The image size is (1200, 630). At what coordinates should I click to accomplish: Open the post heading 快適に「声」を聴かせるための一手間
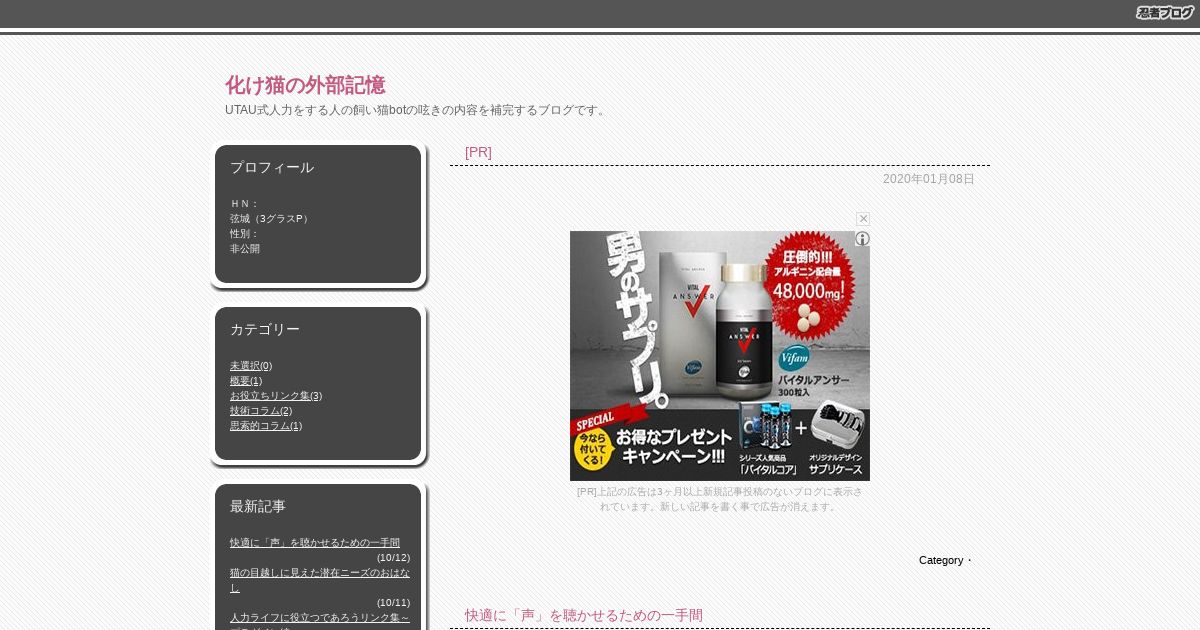(x=584, y=615)
